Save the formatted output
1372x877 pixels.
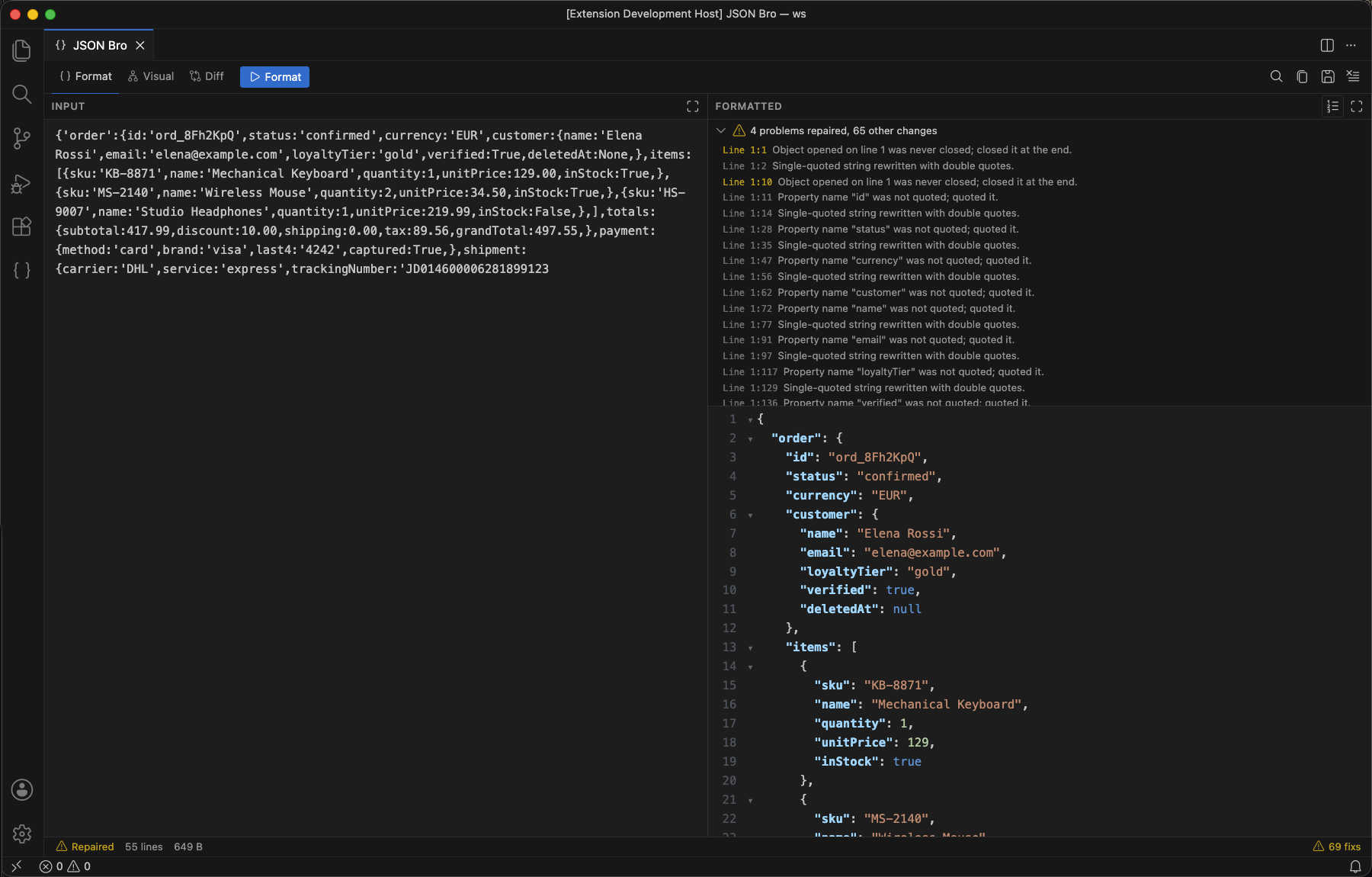point(1328,76)
